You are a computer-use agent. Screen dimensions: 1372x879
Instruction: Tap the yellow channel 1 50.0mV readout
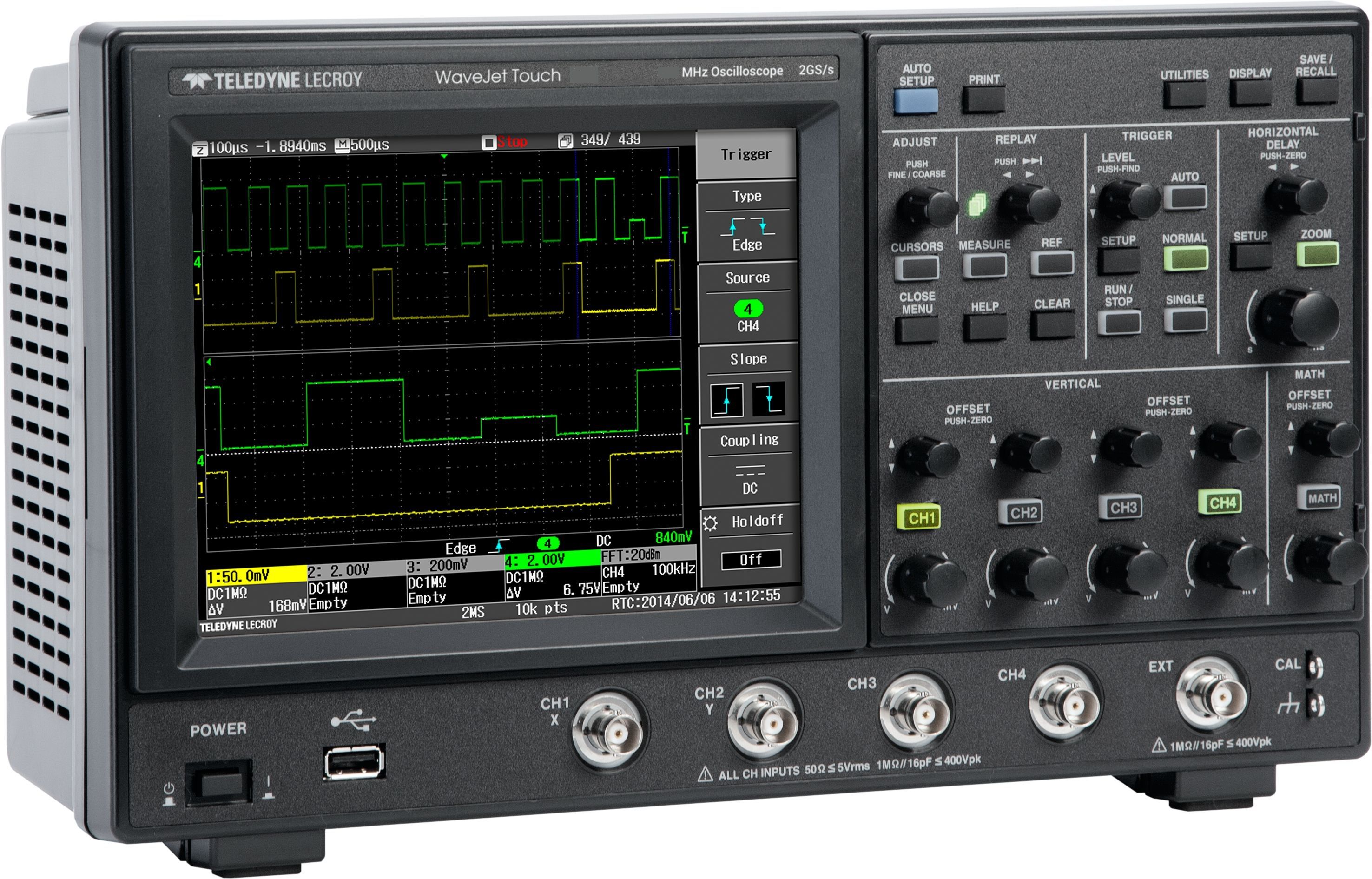pos(256,575)
